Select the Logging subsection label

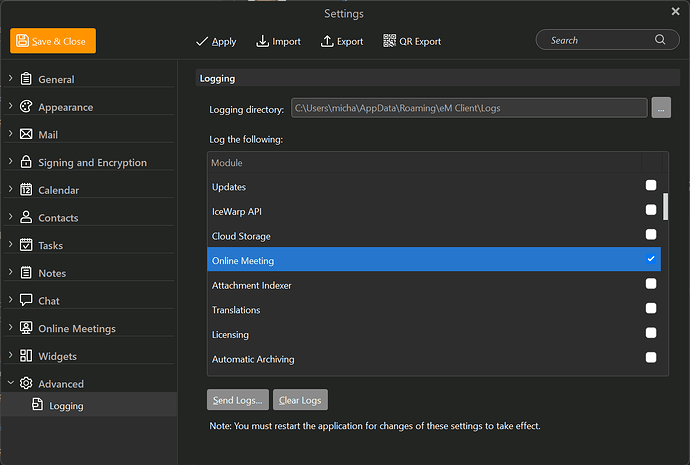(x=66, y=406)
